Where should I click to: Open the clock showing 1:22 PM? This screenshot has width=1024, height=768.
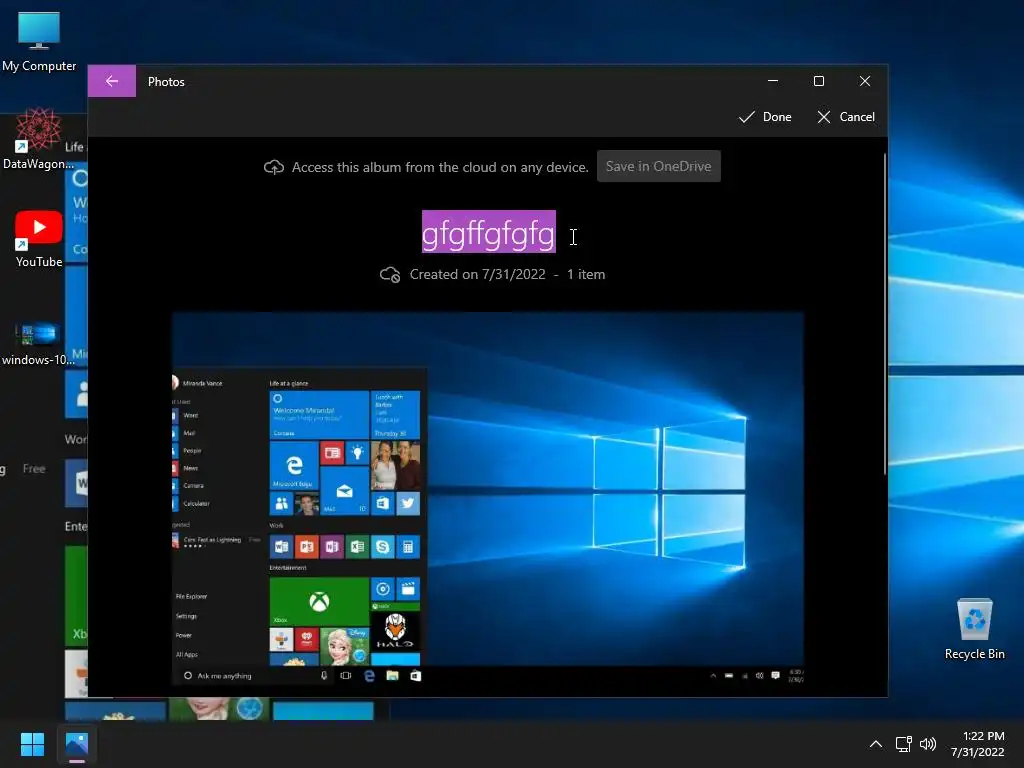tap(977, 744)
